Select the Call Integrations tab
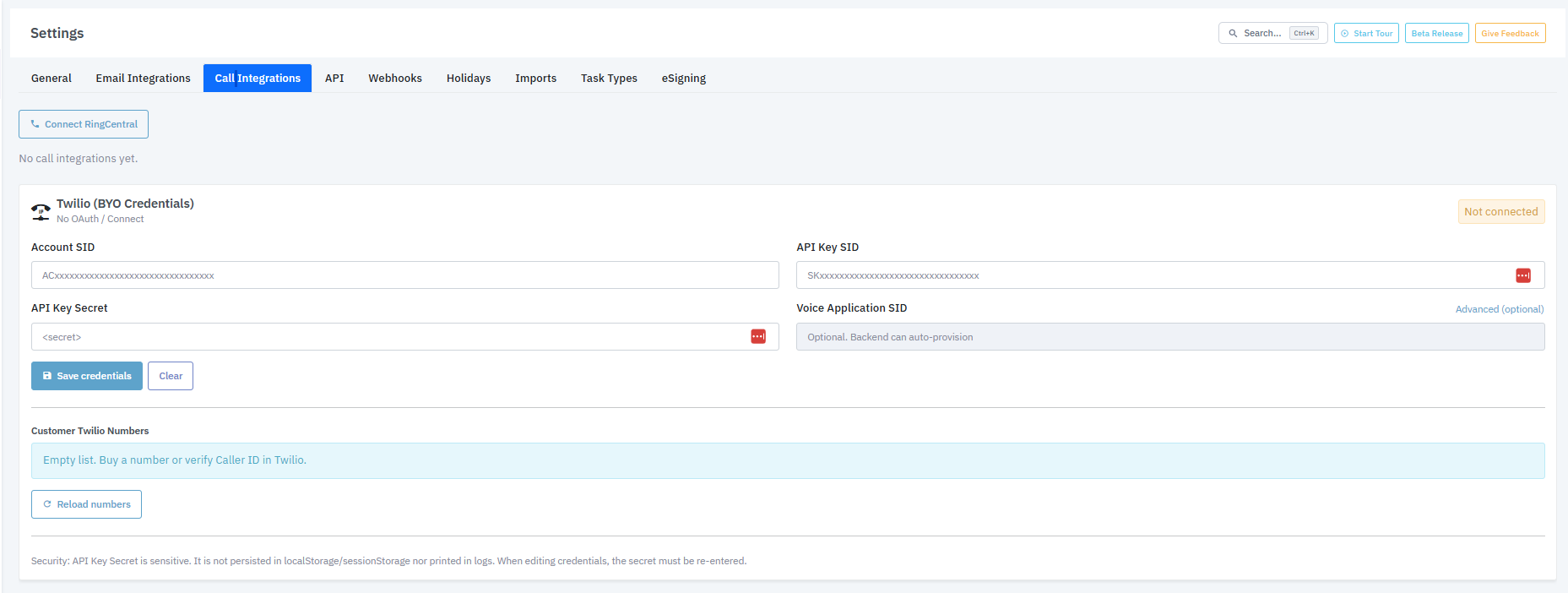The image size is (1568, 593). [x=258, y=79]
